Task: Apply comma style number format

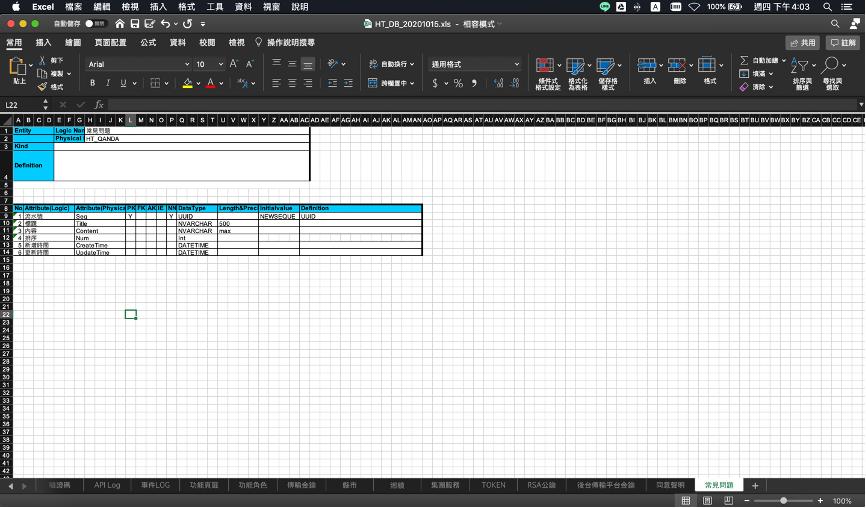Action: (x=474, y=83)
